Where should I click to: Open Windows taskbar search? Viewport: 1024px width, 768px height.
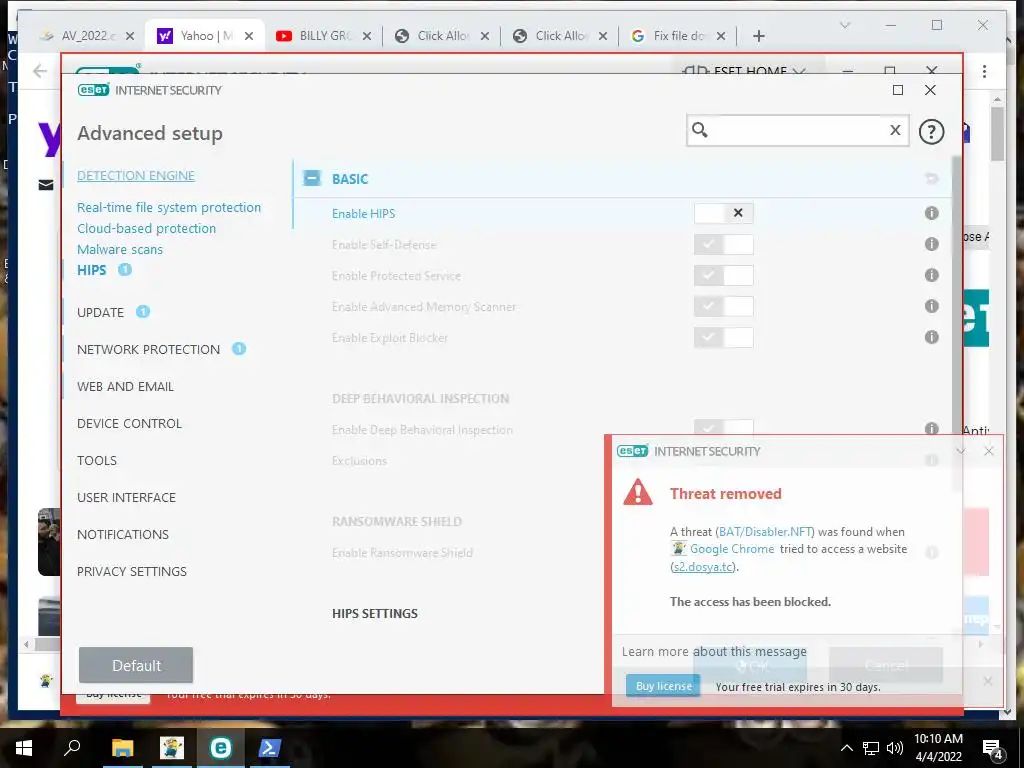pyautogui.click(x=72, y=748)
